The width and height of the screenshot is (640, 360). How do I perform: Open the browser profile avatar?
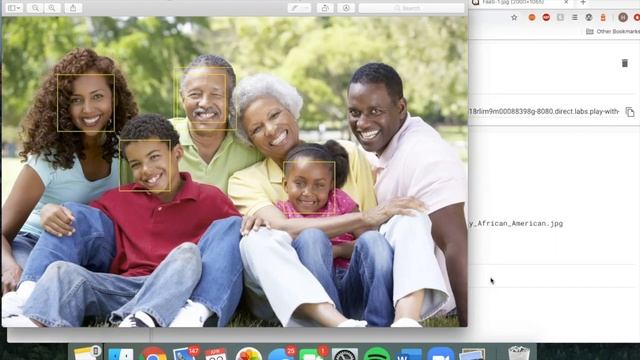pos(623,17)
